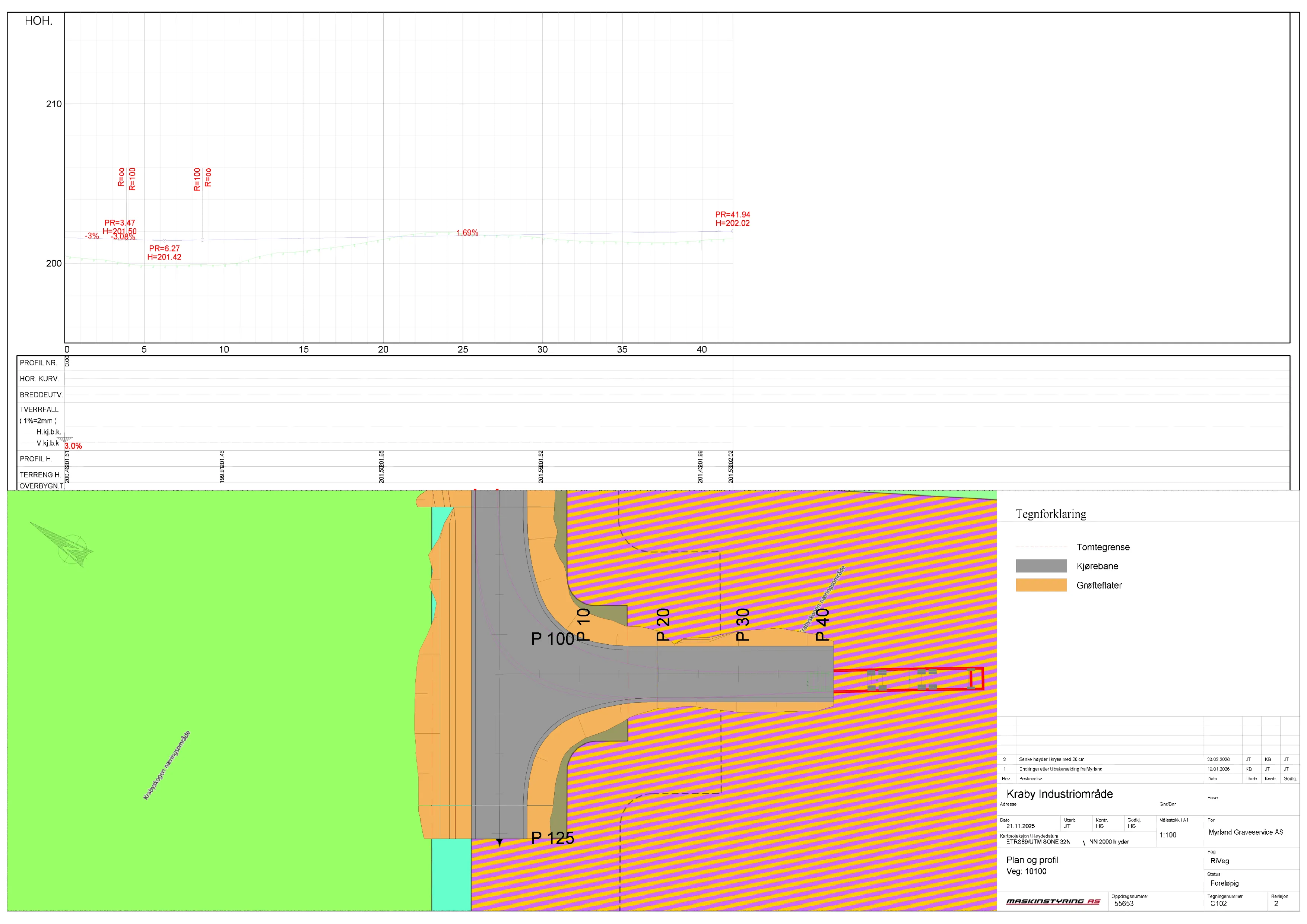Click the "TVERRFALL" row header
1307x924 pixels.
39,410
